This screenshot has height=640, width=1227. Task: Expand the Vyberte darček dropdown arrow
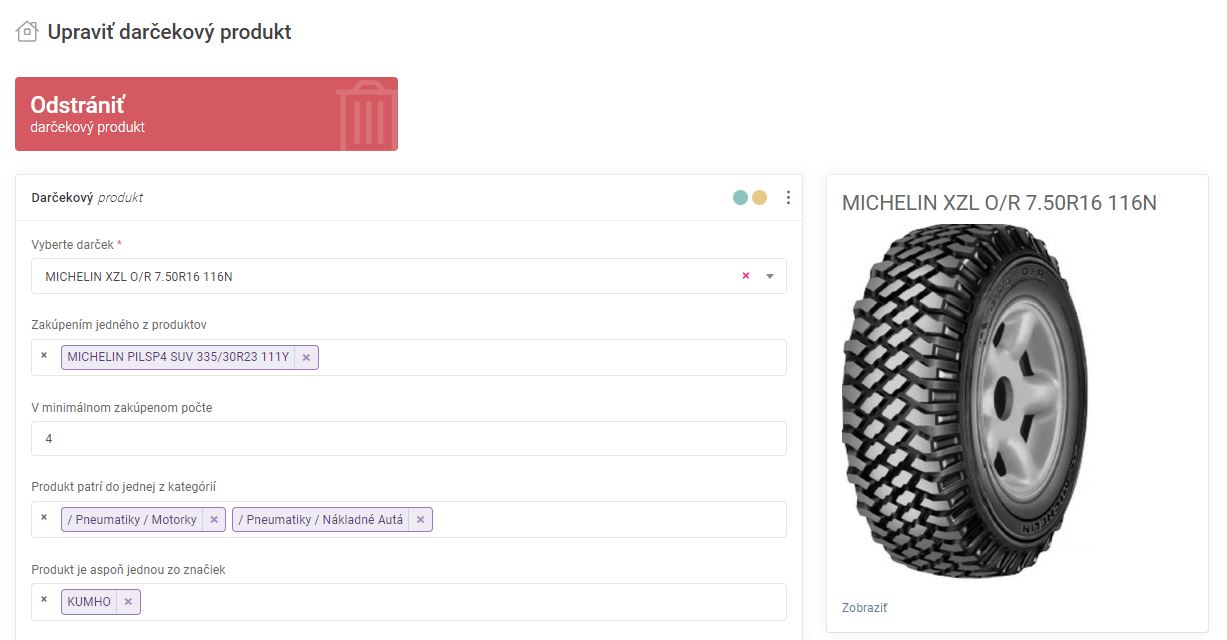(x=770, y=277)
